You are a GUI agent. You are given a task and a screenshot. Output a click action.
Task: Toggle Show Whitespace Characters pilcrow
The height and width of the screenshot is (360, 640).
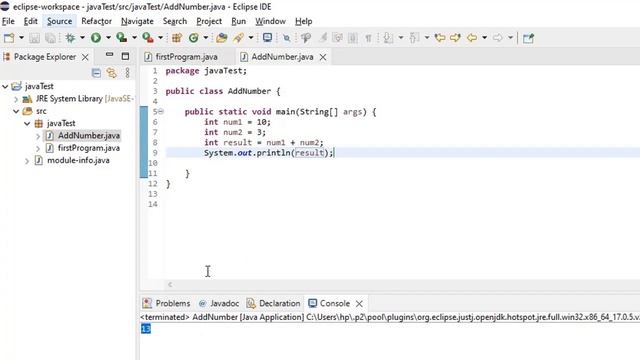368,38
